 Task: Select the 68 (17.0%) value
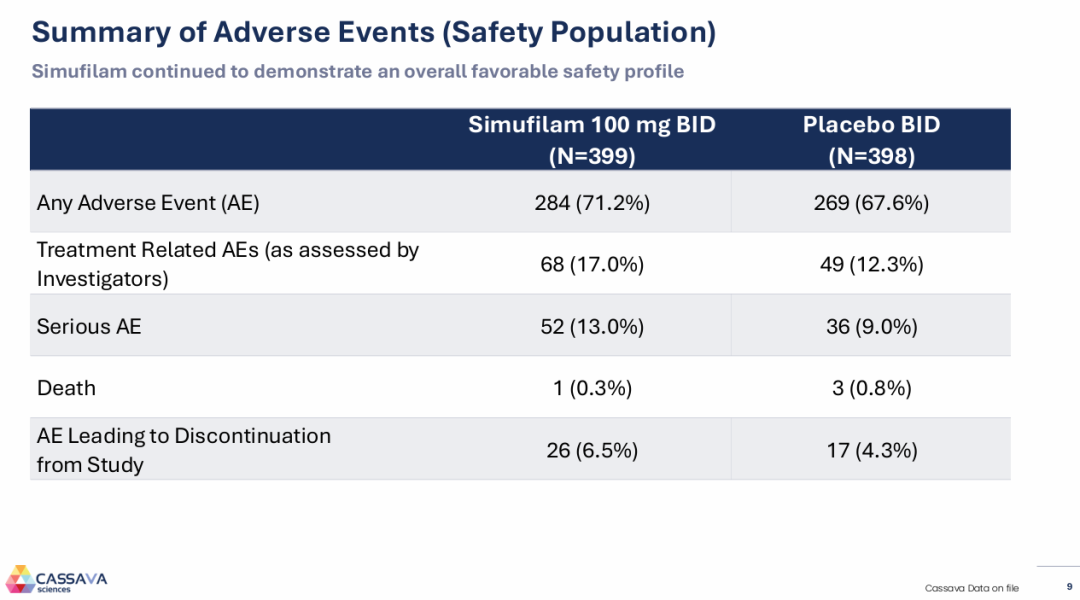(592, 265)
